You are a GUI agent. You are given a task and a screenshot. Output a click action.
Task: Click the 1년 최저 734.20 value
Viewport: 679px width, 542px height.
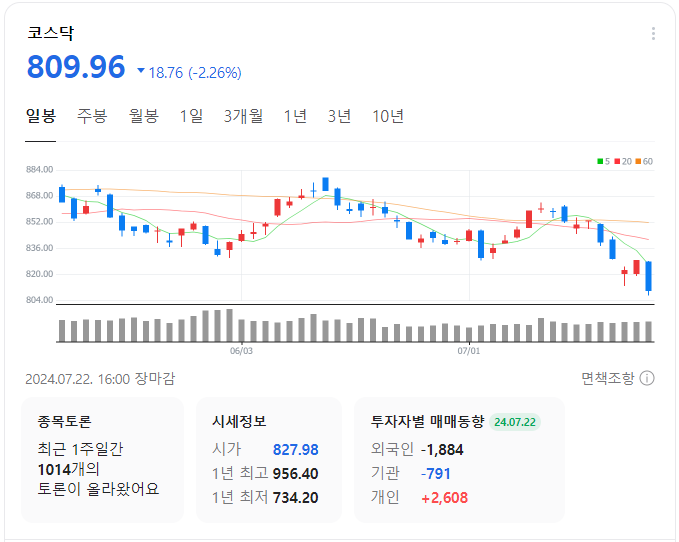click(296, 498)
